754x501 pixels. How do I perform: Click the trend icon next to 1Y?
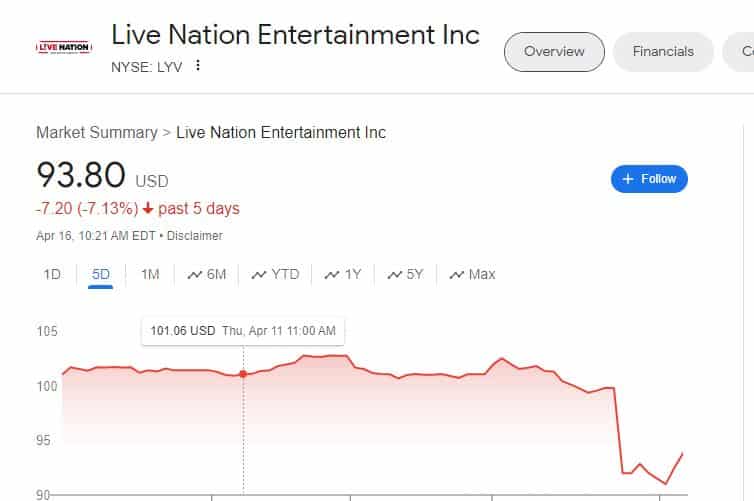(332, 275)
